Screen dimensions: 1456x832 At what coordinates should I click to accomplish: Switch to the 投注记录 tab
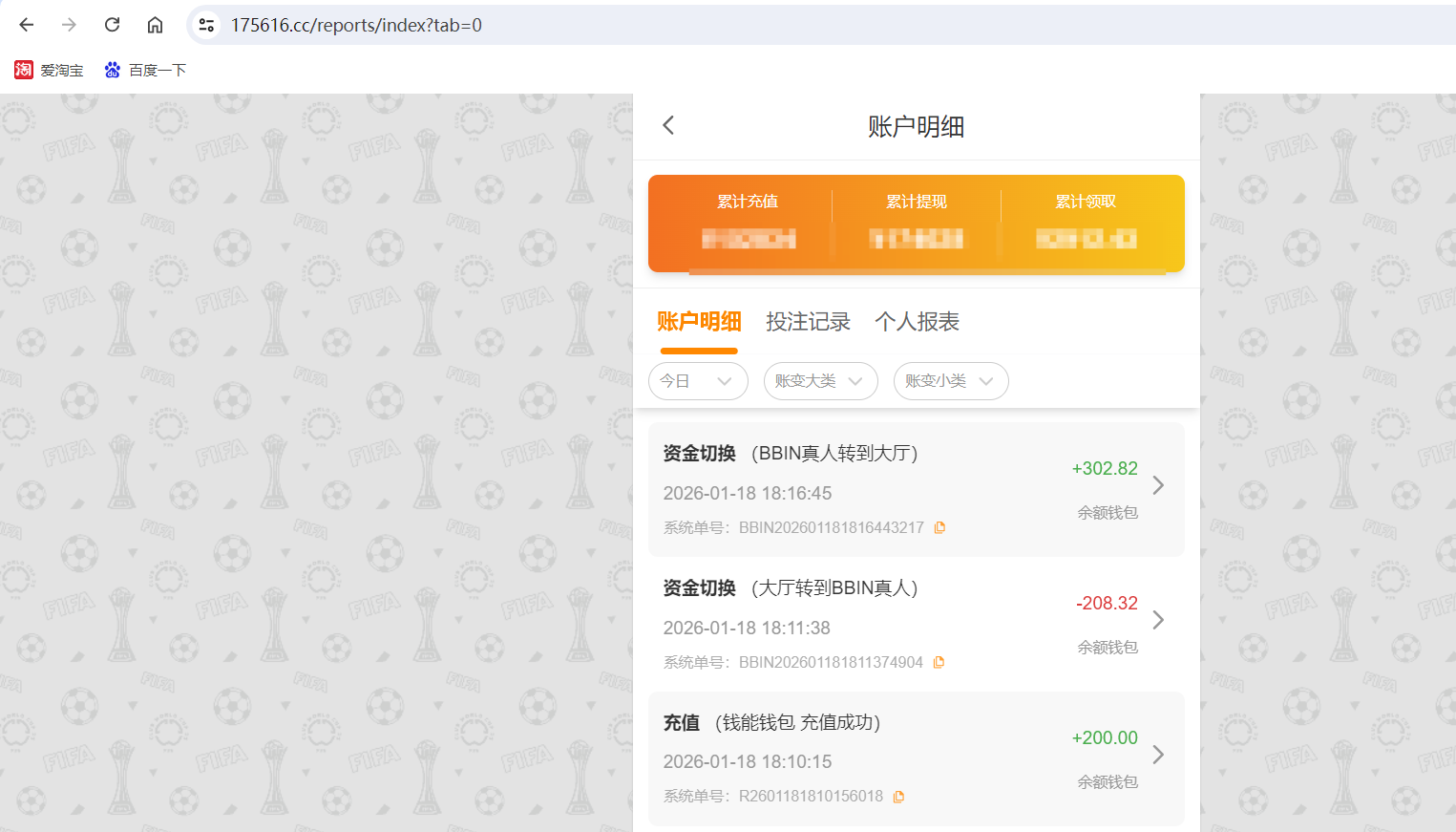809,322
